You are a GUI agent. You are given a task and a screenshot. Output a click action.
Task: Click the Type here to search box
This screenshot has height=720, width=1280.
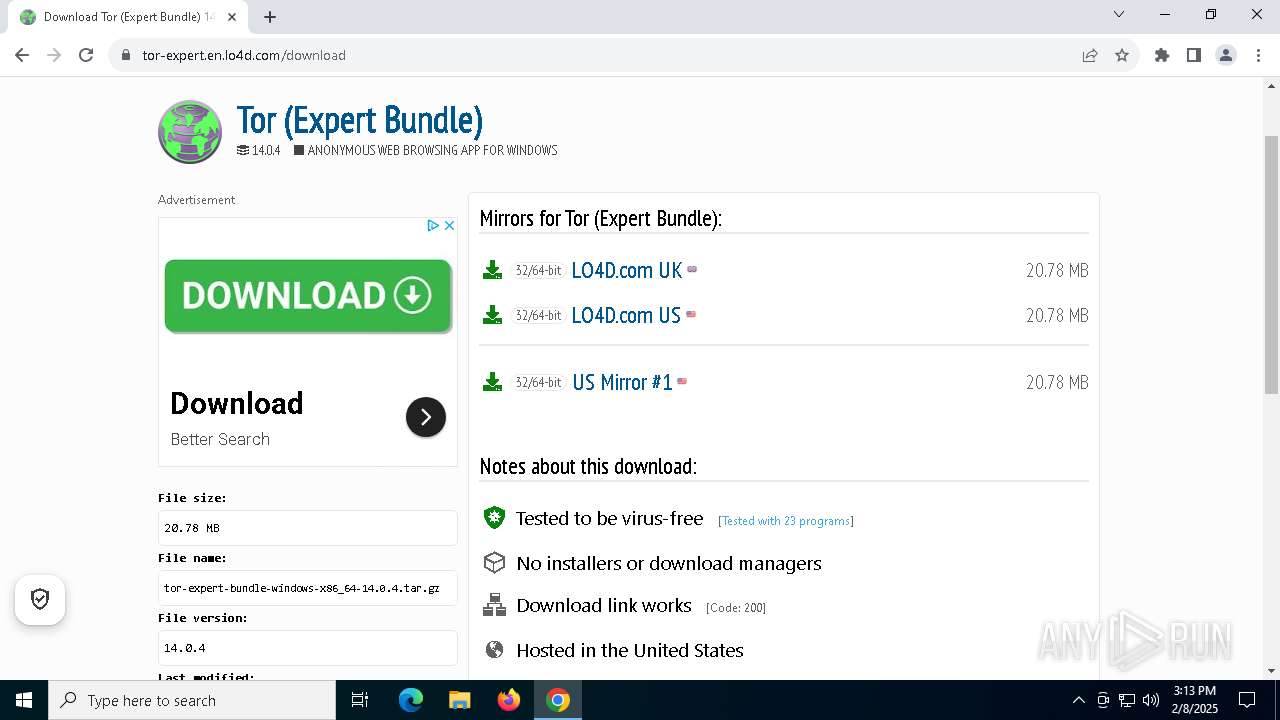[x=192, y=700]
